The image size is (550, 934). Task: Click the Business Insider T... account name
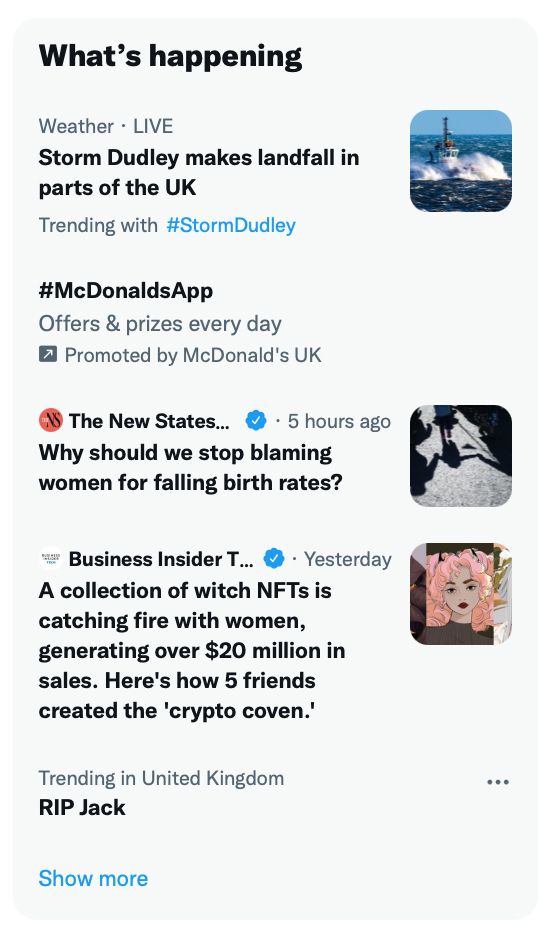click(161, 559)
